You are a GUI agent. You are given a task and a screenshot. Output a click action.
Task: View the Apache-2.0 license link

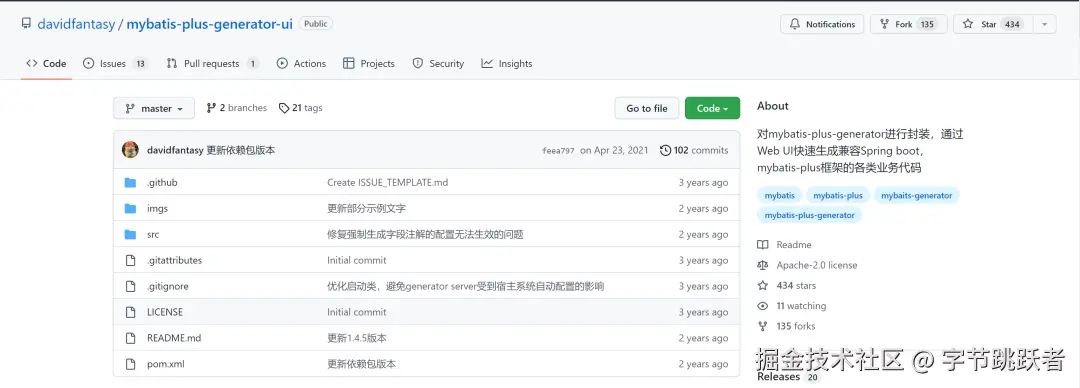pos(807,265)
